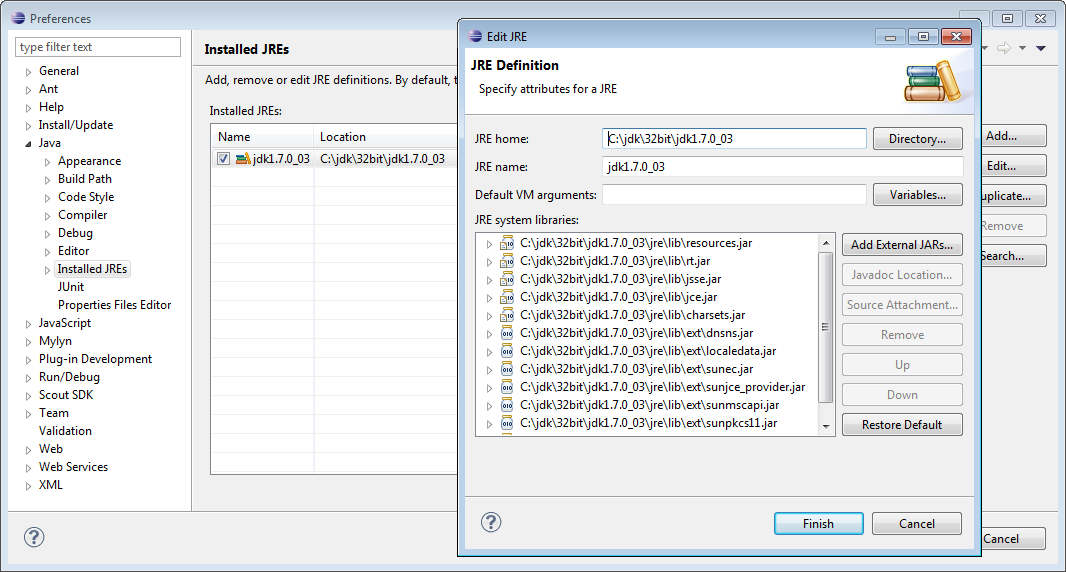
Task: Click the Restore Default button
Action: [x=902, y=424]
